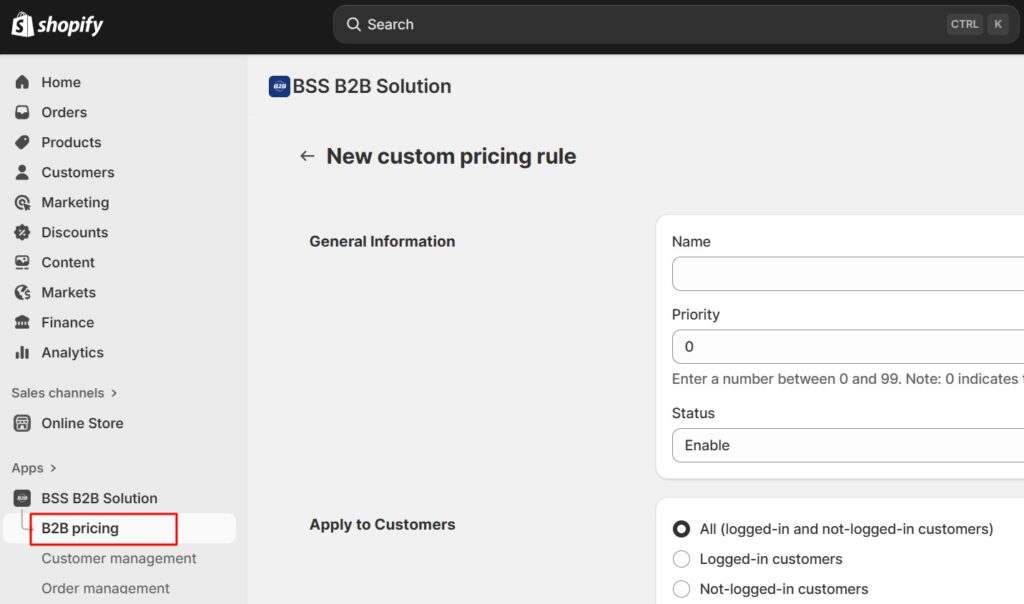Screen dimensions: 1024x604
Task: Select Not-logged-in customers option
Action: click(681, 589)
